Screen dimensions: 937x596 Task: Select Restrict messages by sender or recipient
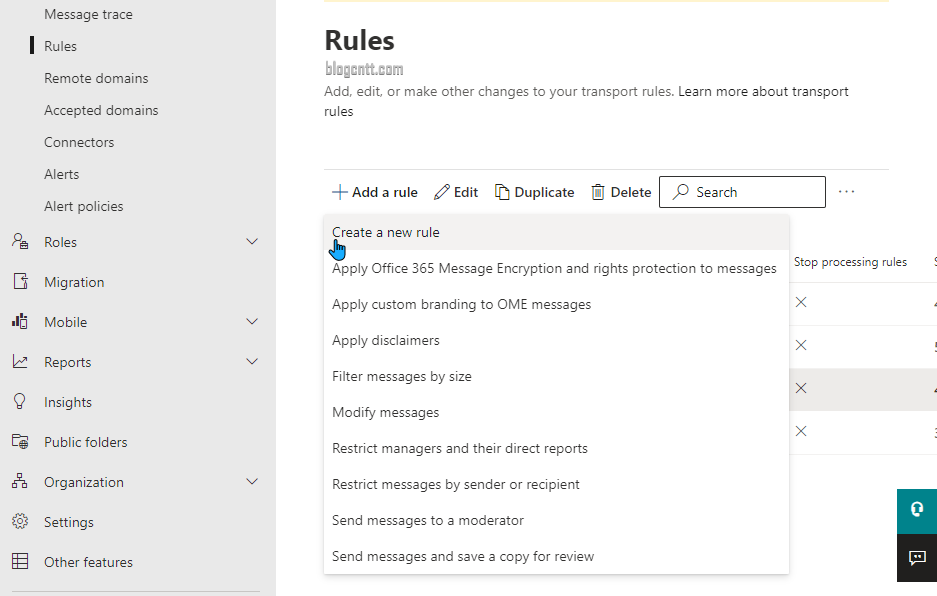pos(556,484)
